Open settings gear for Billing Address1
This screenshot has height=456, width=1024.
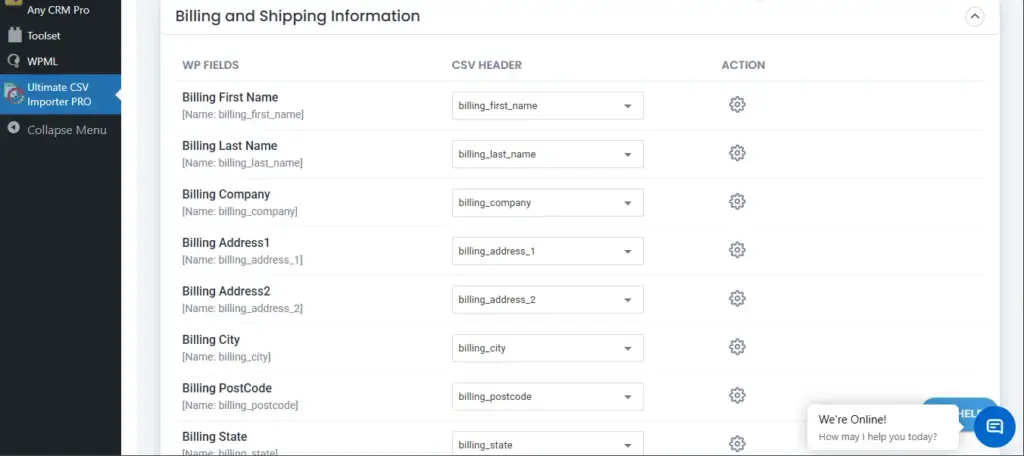pos(737,250)
